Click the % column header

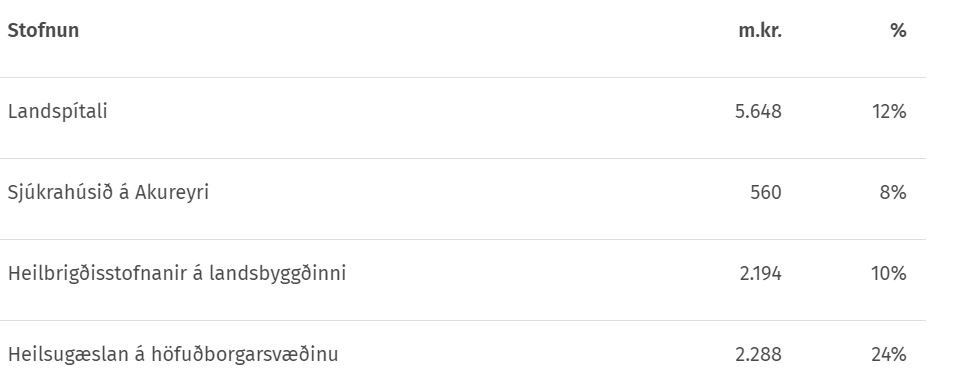coord(898,30)
